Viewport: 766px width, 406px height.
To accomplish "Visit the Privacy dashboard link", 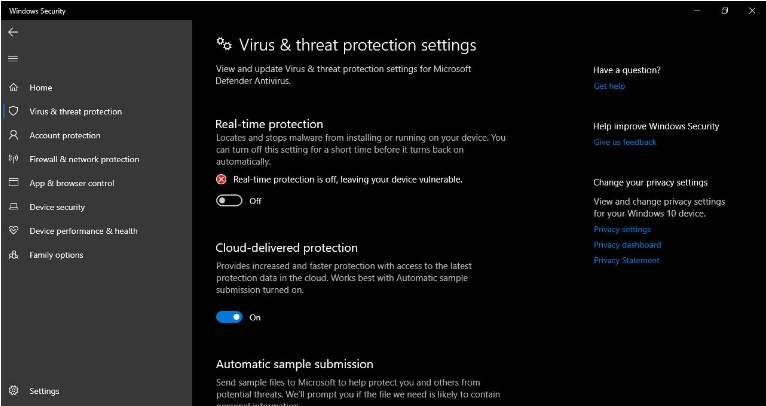I will (627, 245).
